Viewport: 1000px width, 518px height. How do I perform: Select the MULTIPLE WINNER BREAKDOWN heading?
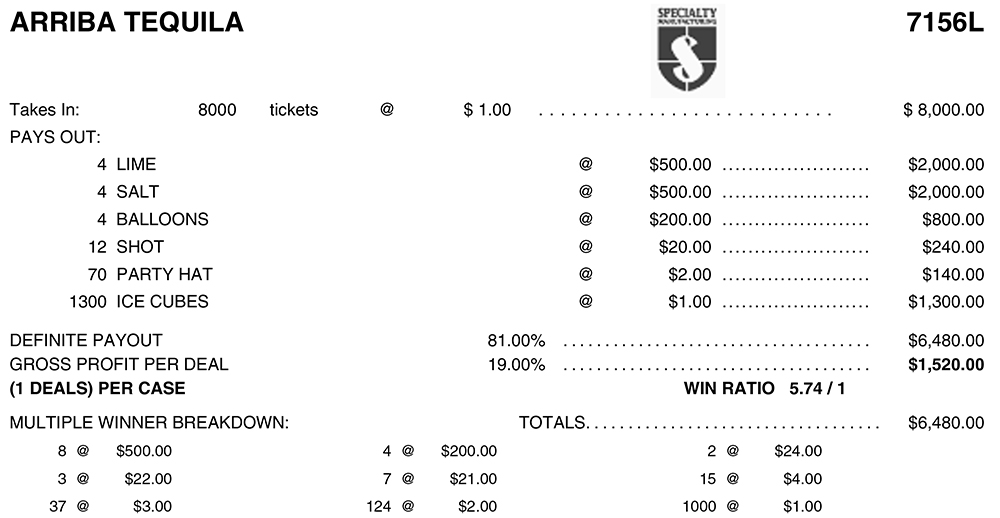[149, 423]
